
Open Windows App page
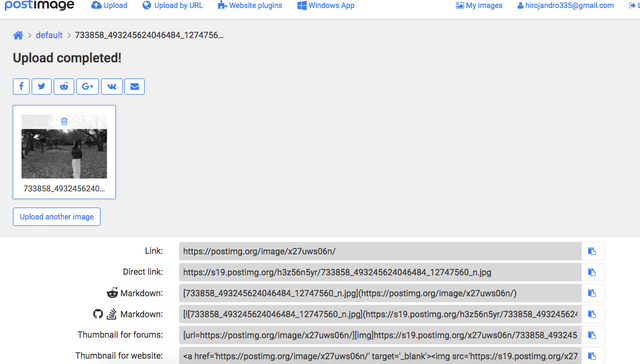click(326, 5)
